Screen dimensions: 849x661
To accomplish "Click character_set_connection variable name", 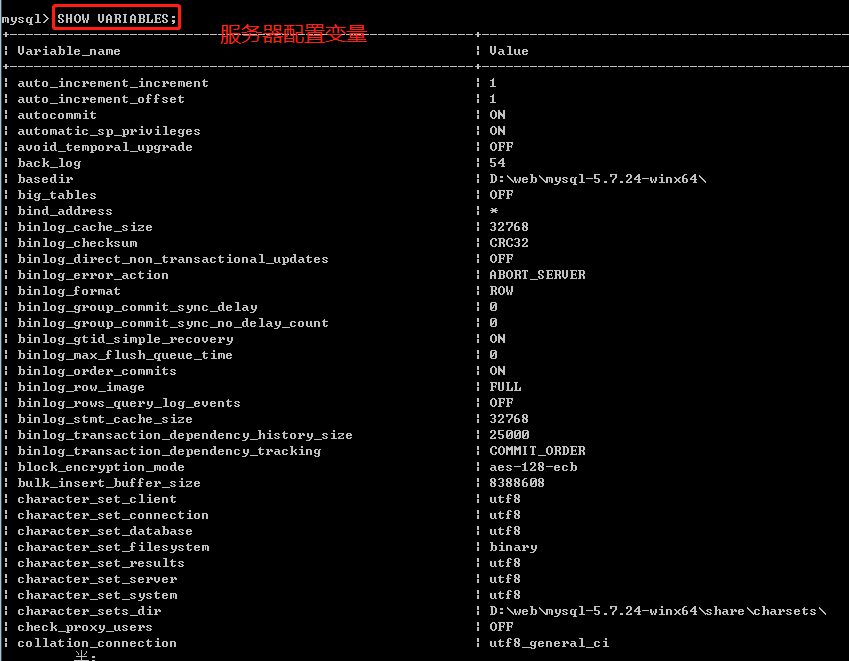I will (113, 515).
